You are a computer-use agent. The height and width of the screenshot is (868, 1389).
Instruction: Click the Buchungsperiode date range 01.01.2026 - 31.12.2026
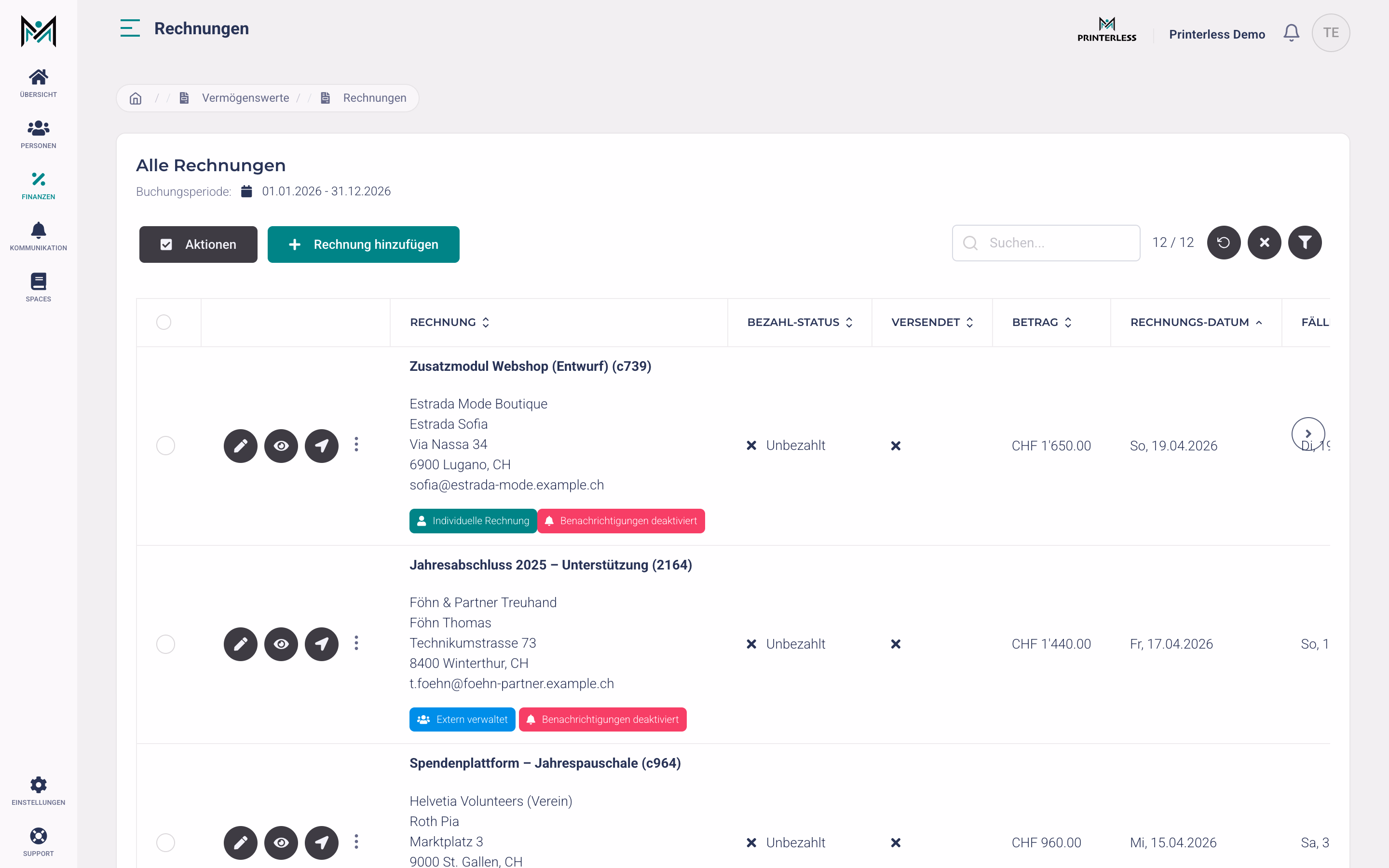tap(326, 191)
